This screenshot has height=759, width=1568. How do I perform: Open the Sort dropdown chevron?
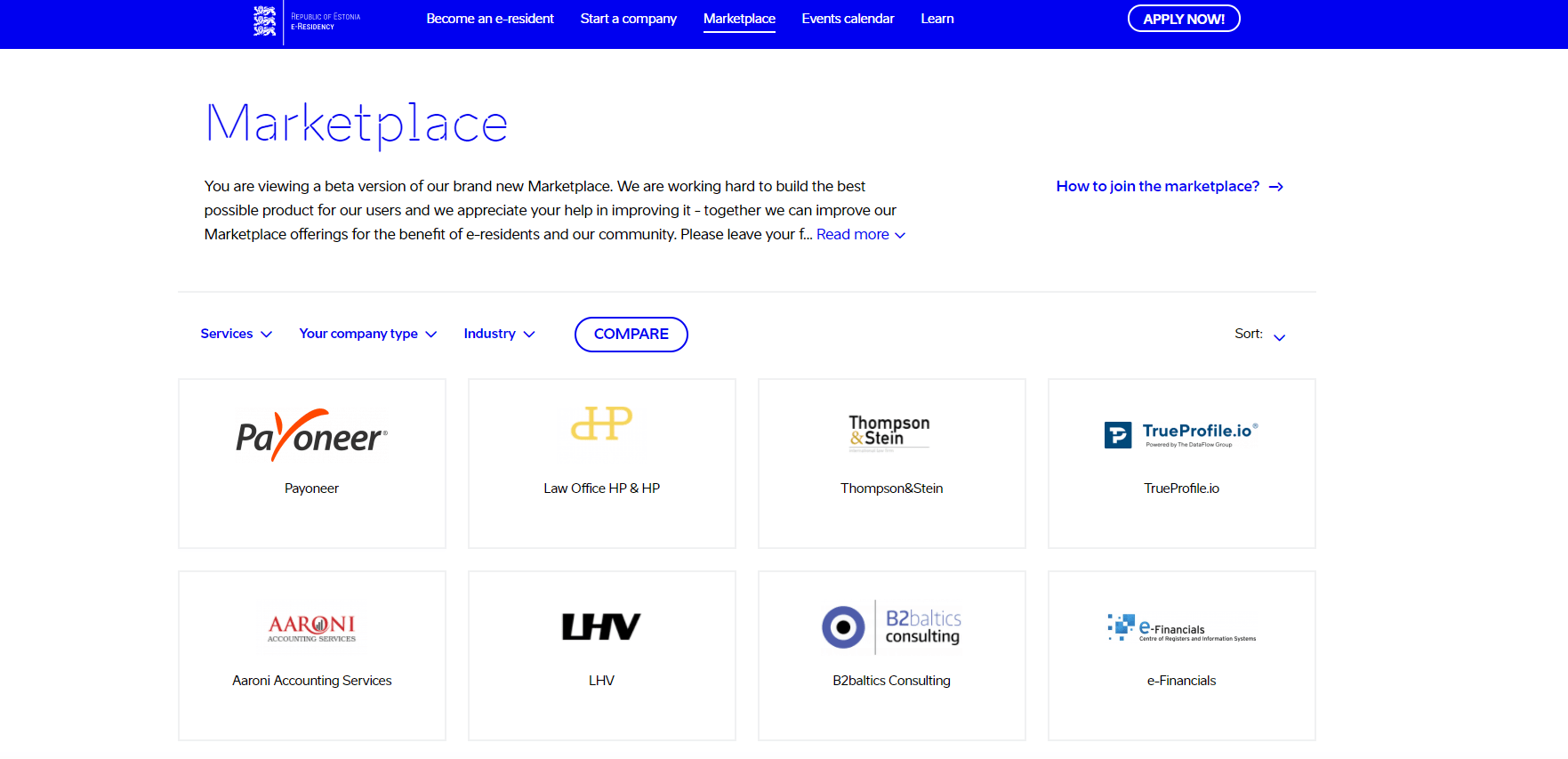tap(1280, 337)
